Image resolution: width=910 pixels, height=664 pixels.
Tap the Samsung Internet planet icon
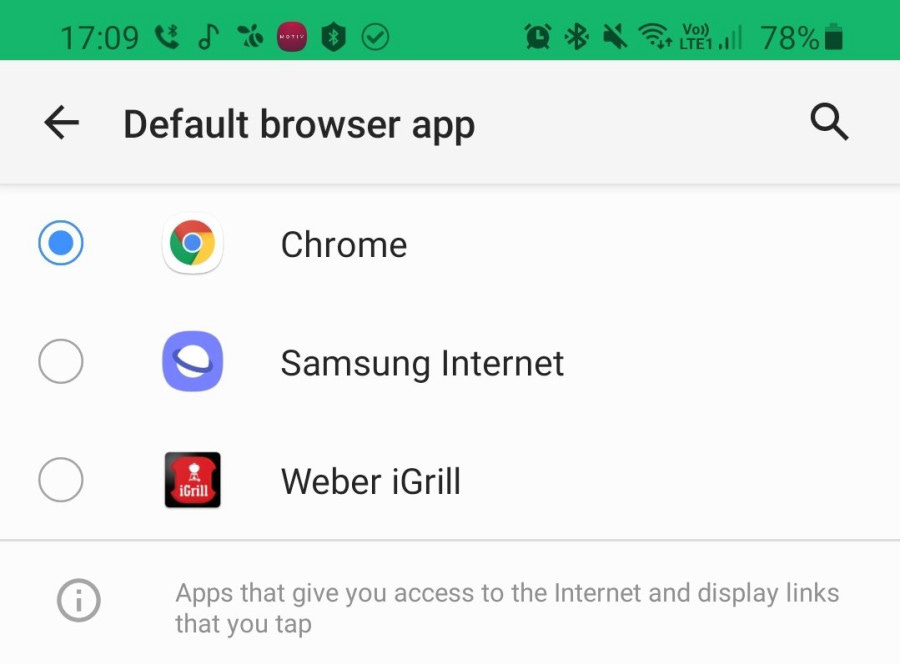(193, 361)
